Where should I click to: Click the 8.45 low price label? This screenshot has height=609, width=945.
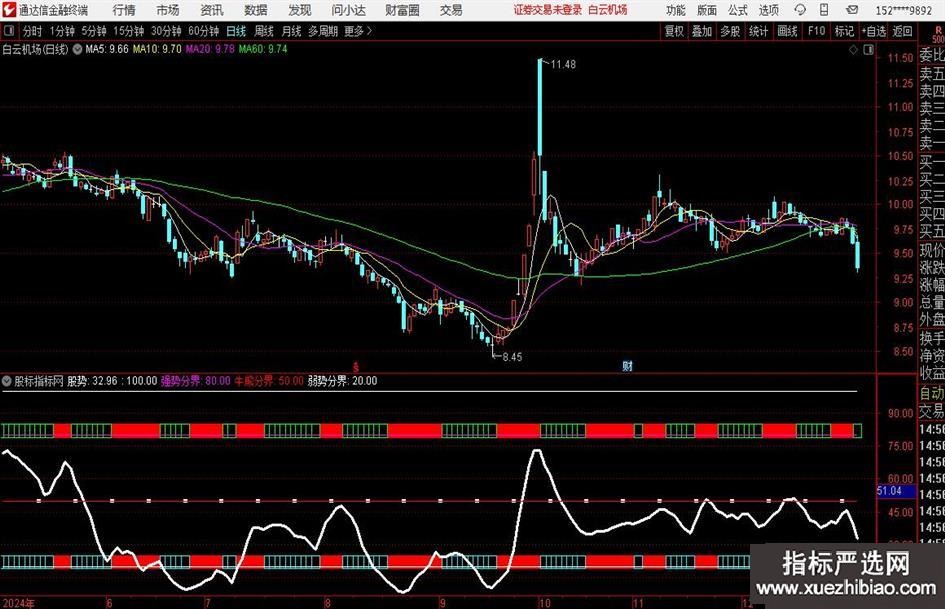coord(512,357)
